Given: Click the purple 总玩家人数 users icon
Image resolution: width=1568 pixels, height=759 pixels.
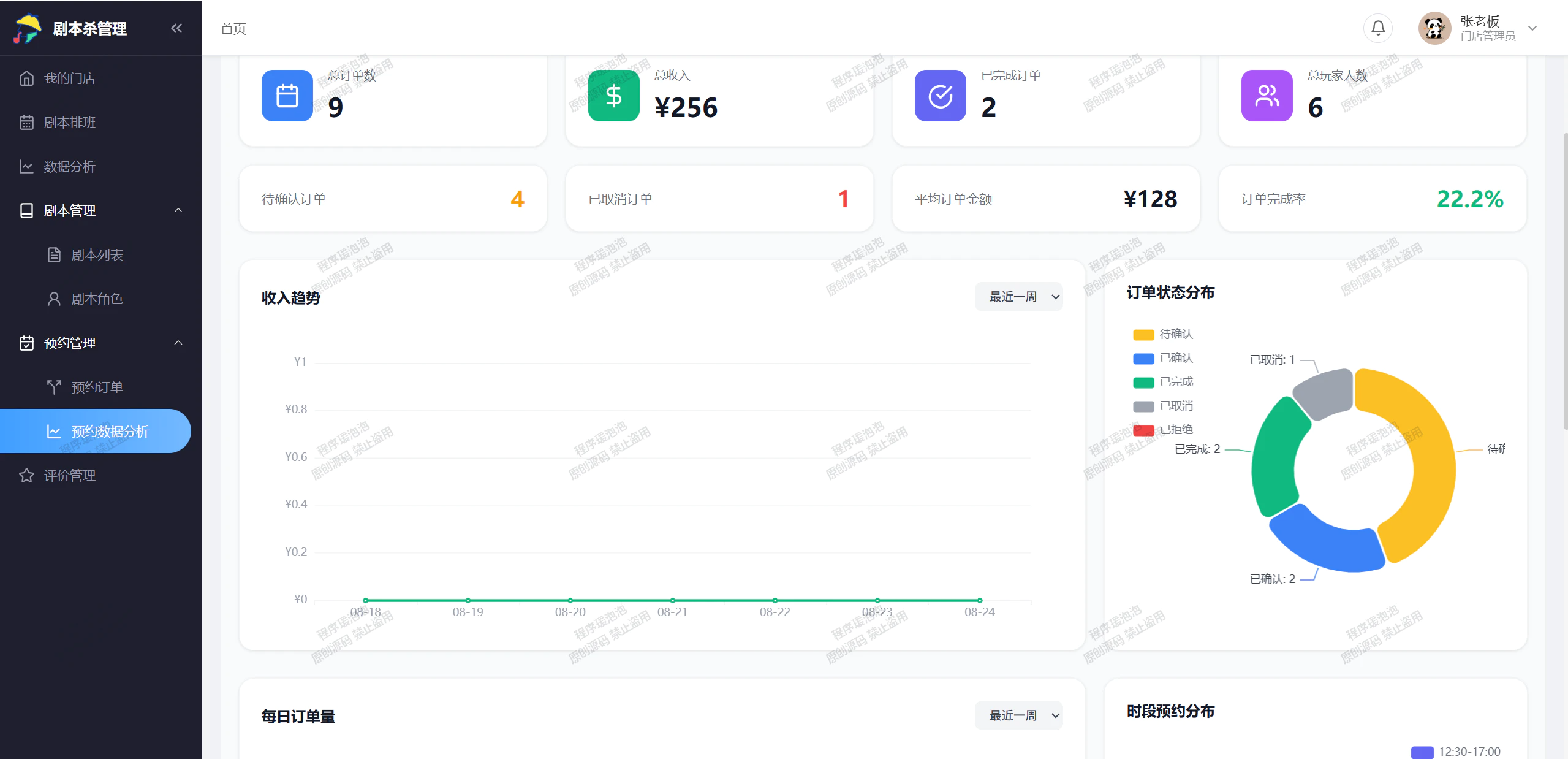Looking at the screenshot, I should coord(1267,96).
